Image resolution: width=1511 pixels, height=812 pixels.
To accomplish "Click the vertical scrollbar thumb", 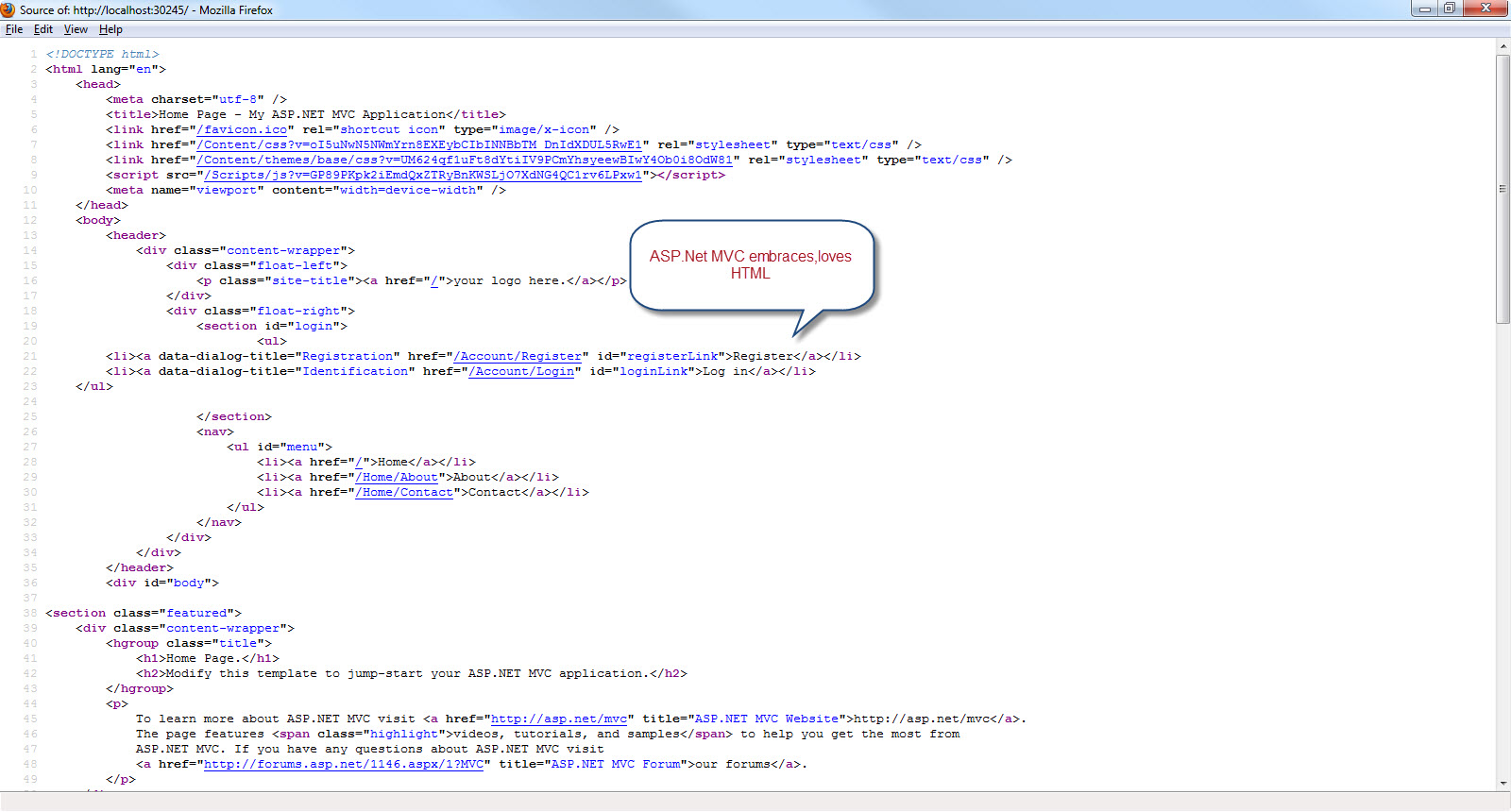I will click(x=1503, y=189).
